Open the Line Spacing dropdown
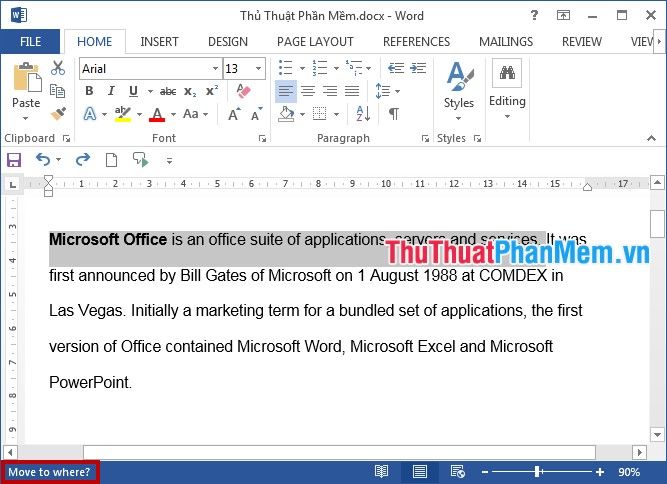This screenshot has width=667, height=484. coord(388,91)
